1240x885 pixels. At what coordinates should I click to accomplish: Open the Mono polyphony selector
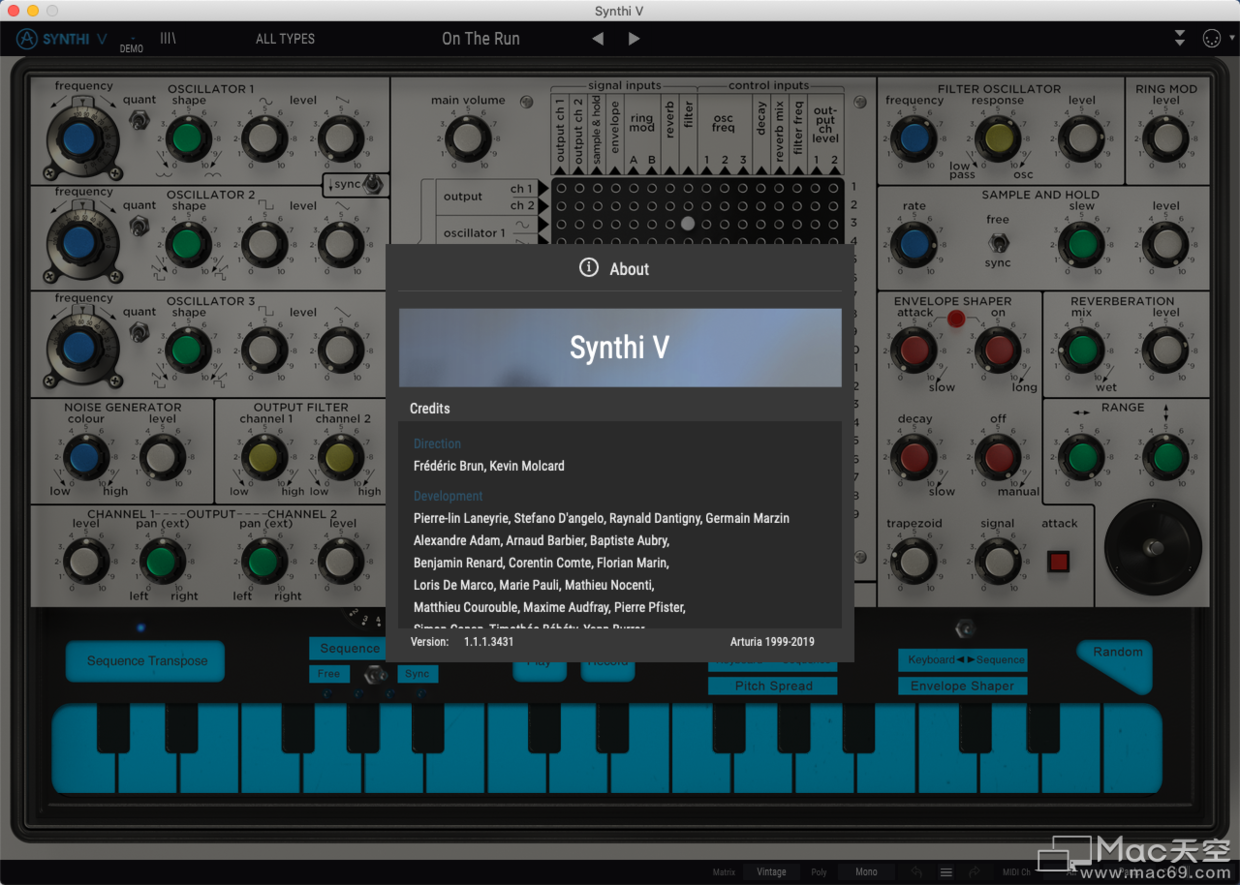[867, 872]
